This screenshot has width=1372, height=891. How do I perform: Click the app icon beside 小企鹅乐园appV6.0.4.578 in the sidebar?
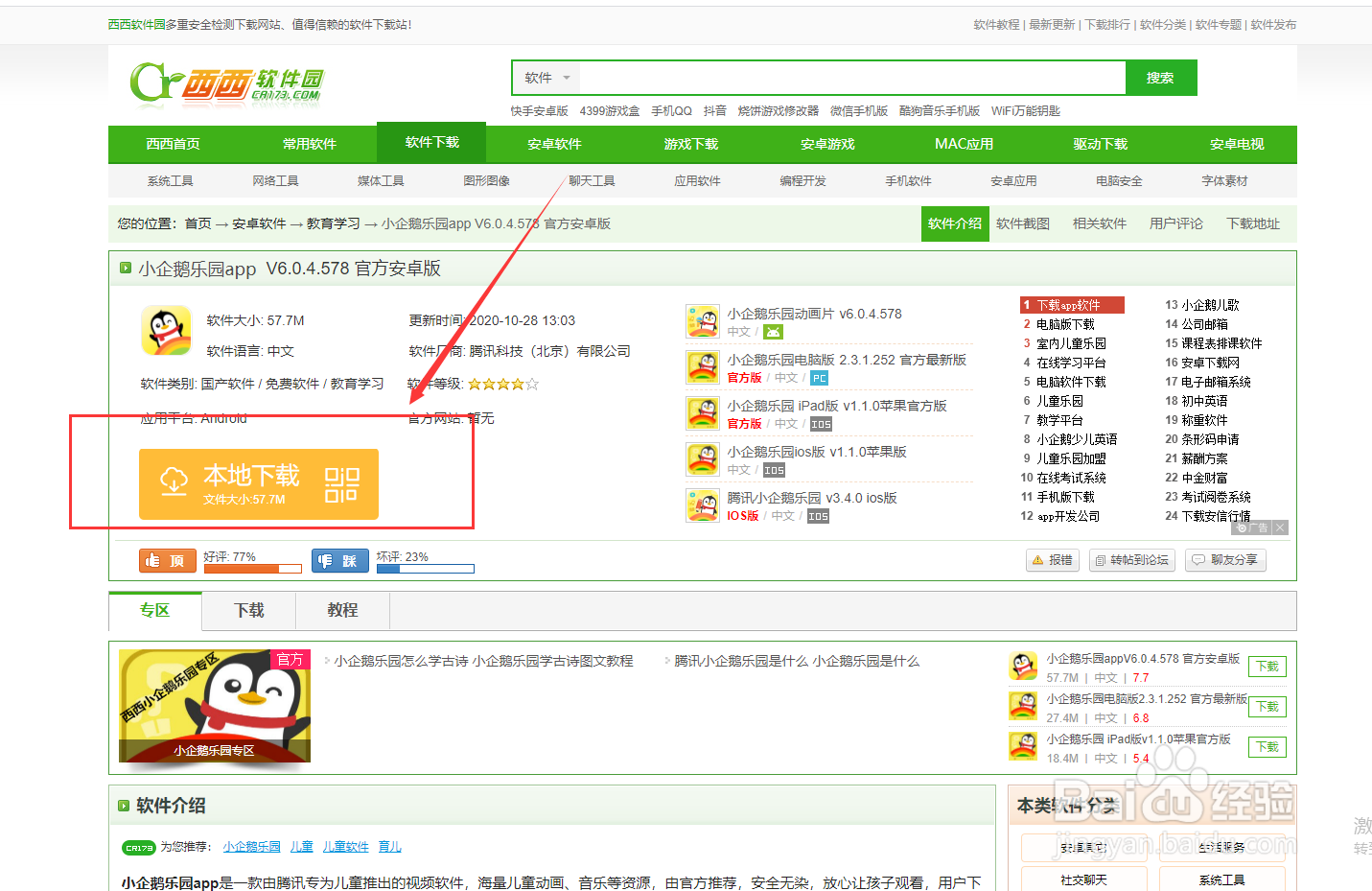(1023, 667)
